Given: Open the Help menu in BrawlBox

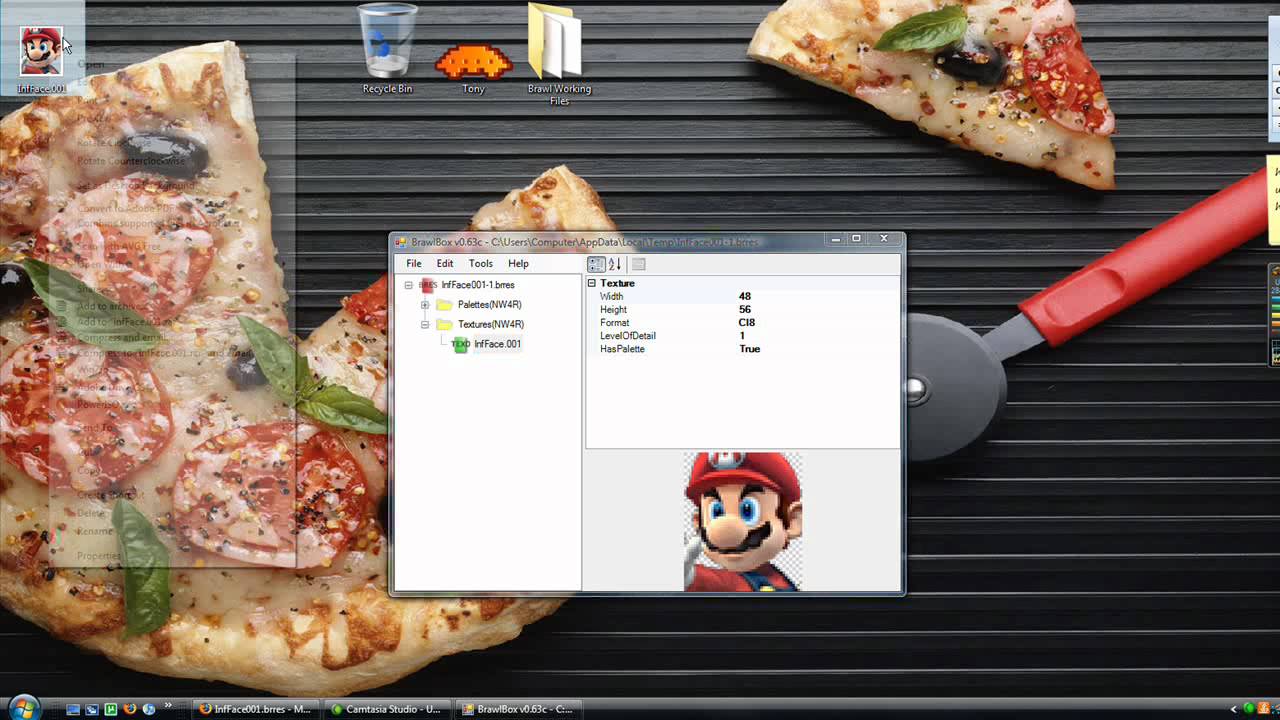Looking at the screenshot, I should (518, 264).
